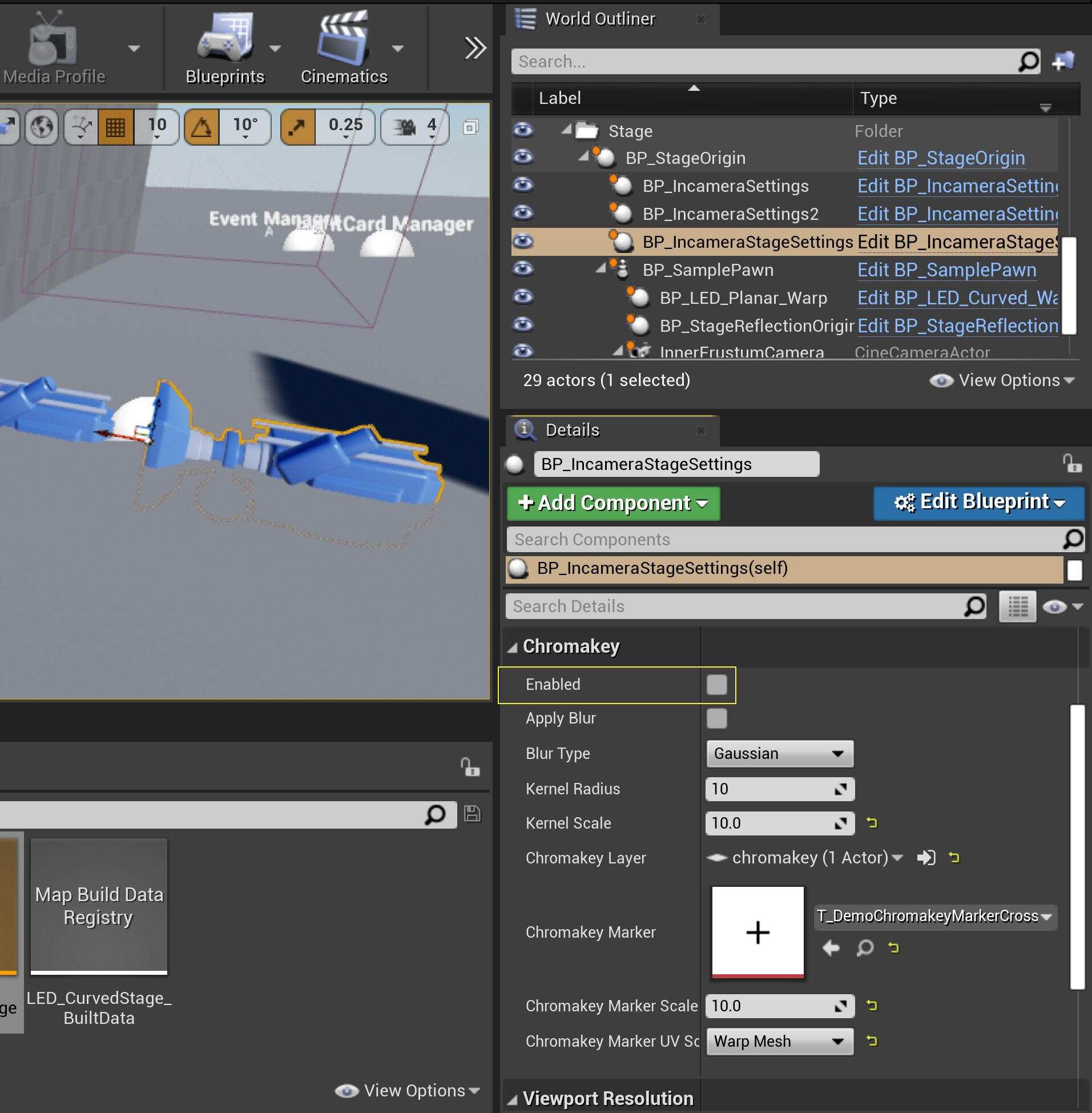Toggle grid snapping icon in viewport
Viewport: 1092px width, 1113px height.
pyautogui.click(x=115, y=127)
